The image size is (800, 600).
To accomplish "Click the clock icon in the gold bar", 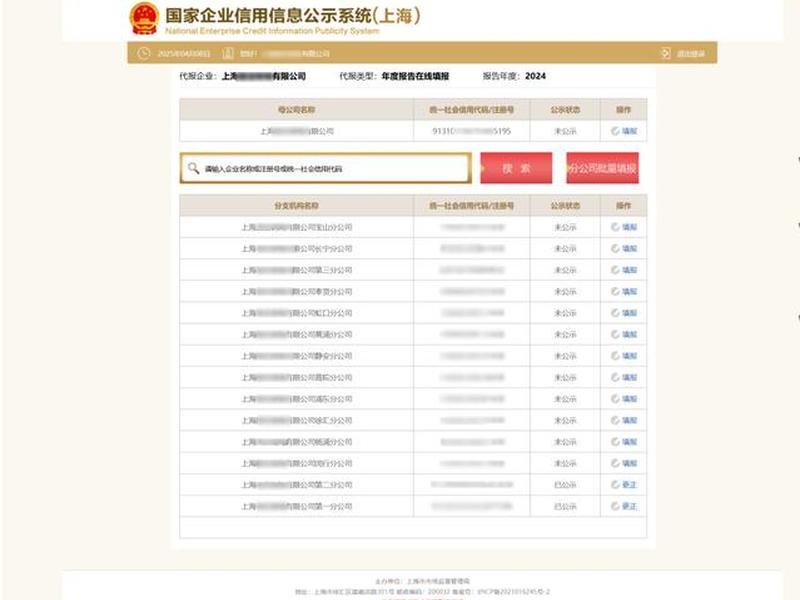I will (143, 53).
